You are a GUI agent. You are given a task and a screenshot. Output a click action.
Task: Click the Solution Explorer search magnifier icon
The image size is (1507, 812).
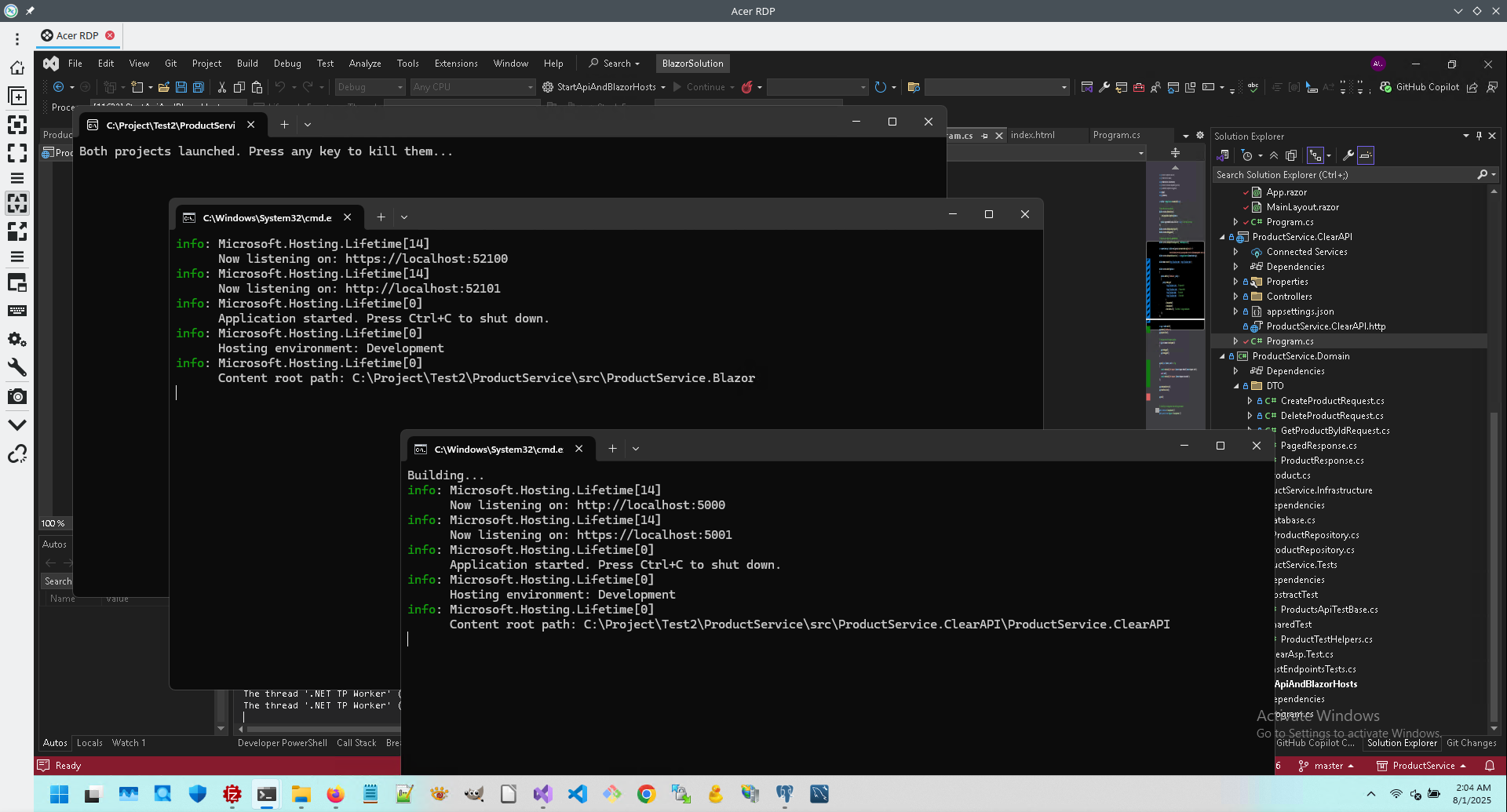1482,175
